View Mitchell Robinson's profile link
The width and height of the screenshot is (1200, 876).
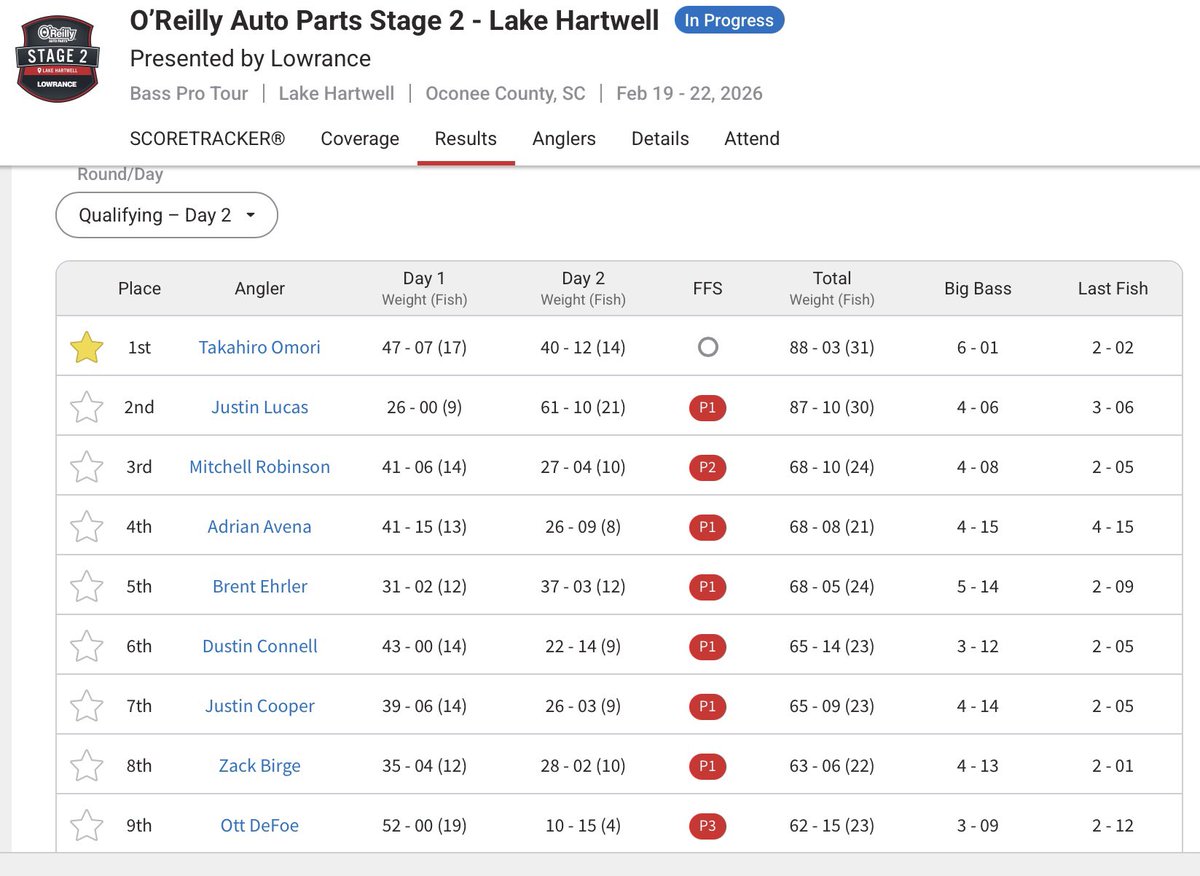260,467
